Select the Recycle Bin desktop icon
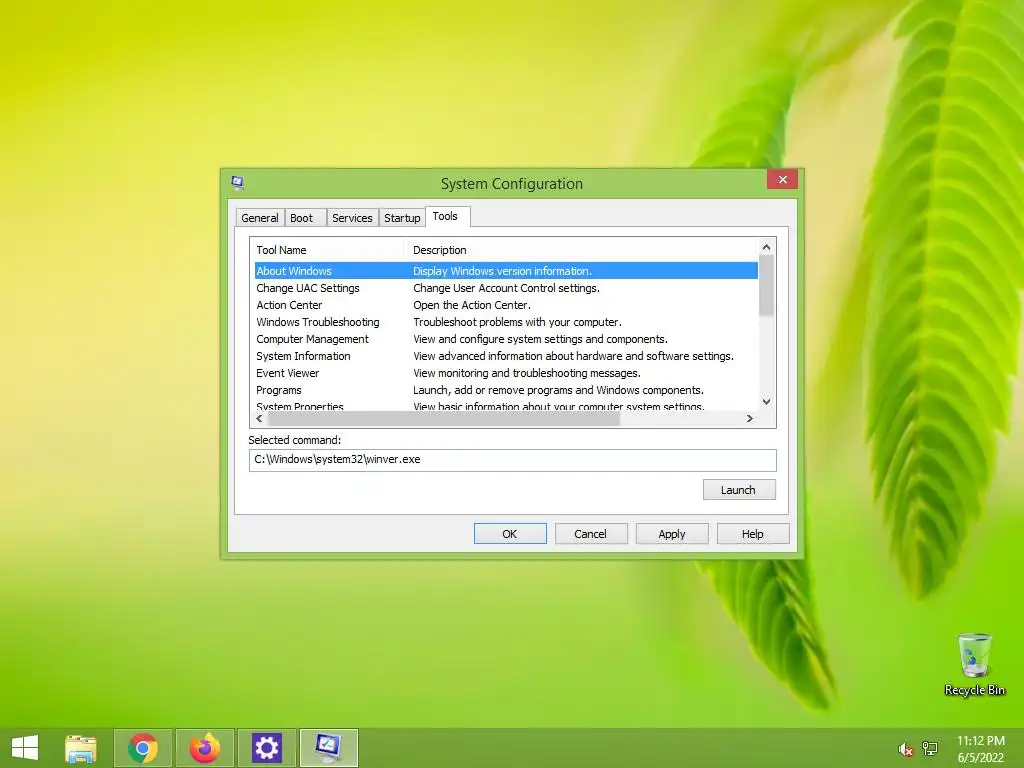Viewport: 1024px width, 768px height. pyautogui.click(x=974, y=664)
